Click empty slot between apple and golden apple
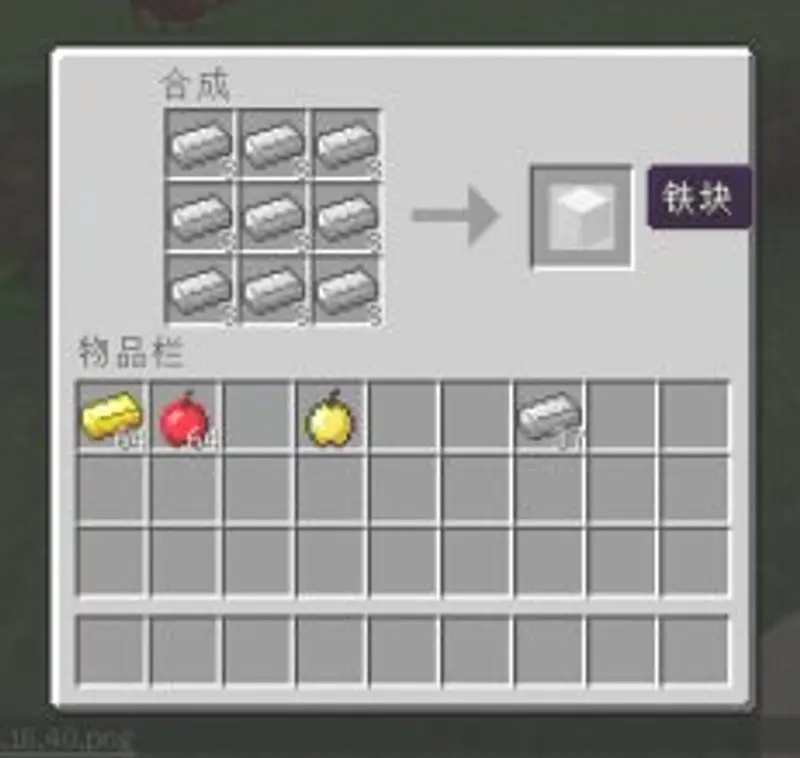800x758 pixels. (x=258, y=417)
